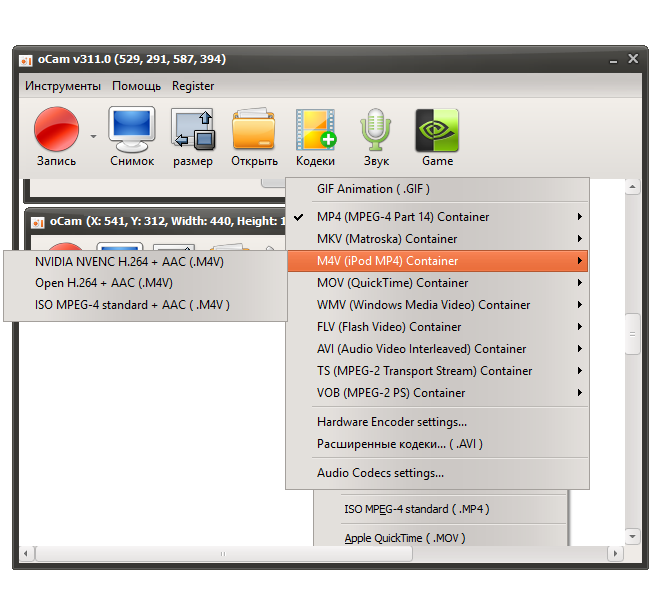668x591 pixels.
Task: Expand the MOV (QuickTime) Container submenu
Action: point(438,283)
